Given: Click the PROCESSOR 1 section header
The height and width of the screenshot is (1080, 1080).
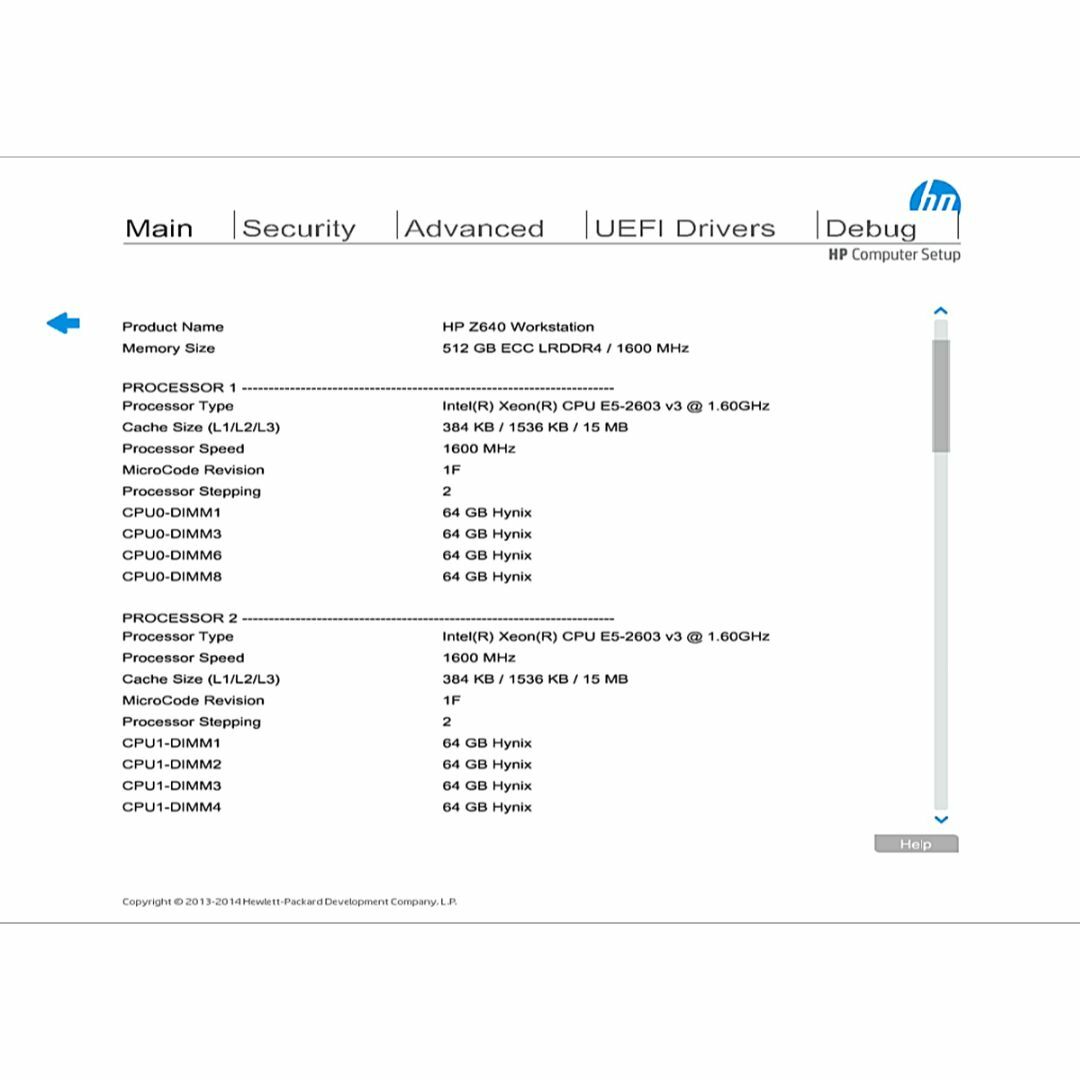Looking at the screenshot, I should point(179,387).
